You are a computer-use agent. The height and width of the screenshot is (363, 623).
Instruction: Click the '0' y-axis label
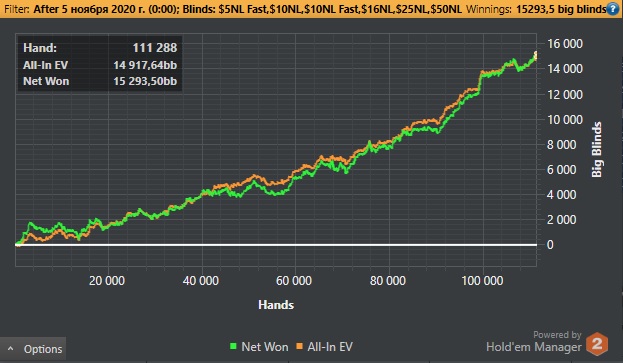550,245
